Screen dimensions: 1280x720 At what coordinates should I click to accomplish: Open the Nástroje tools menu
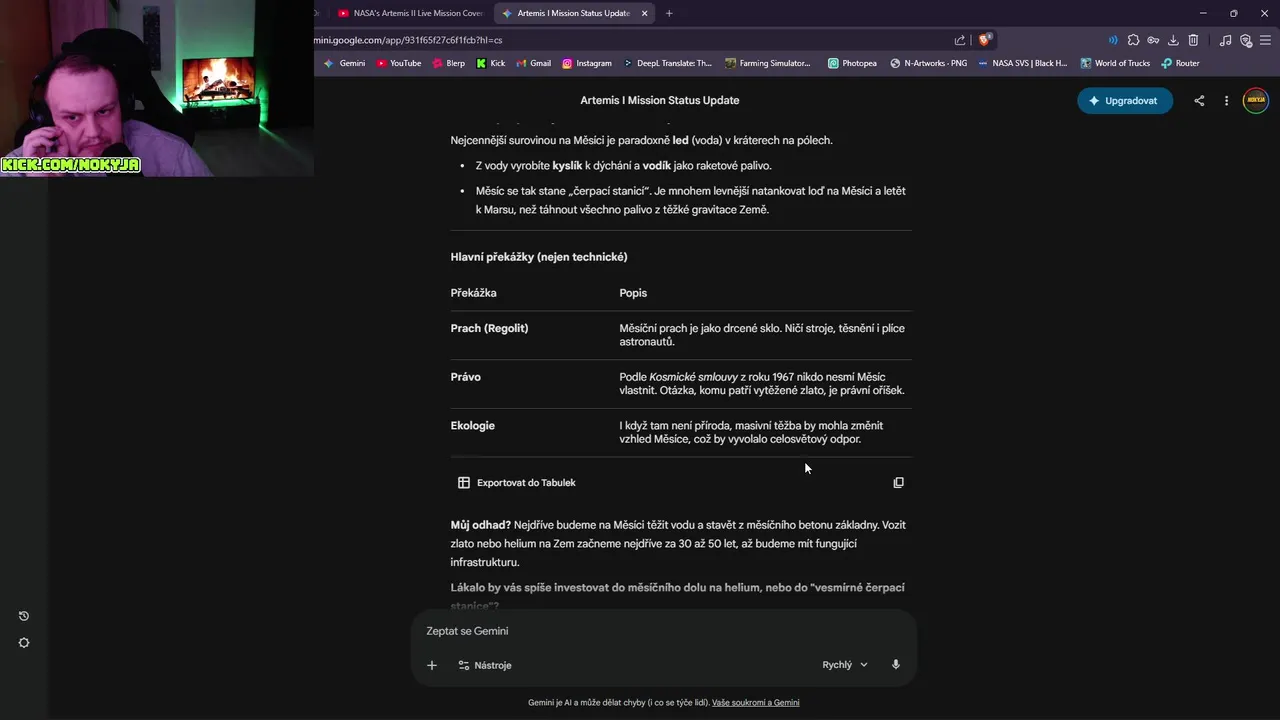coord(485,665)
